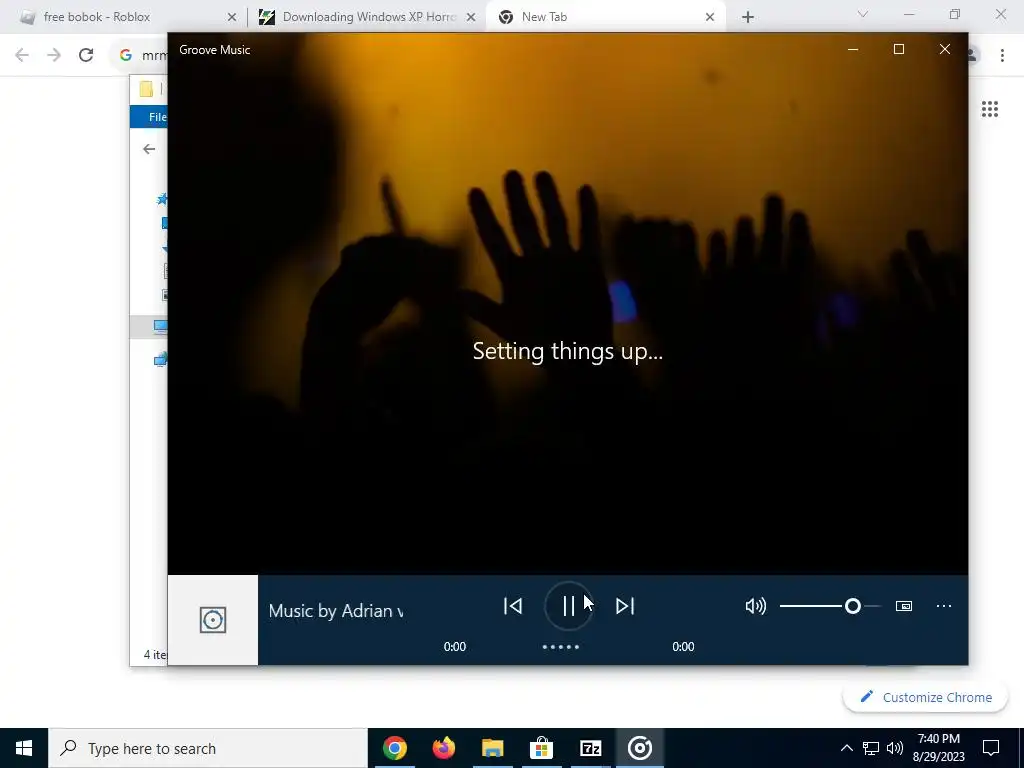The image size is (1024, 768).
Task: Click the 'Music by Adrian' track title
Action: pos(336,611)
